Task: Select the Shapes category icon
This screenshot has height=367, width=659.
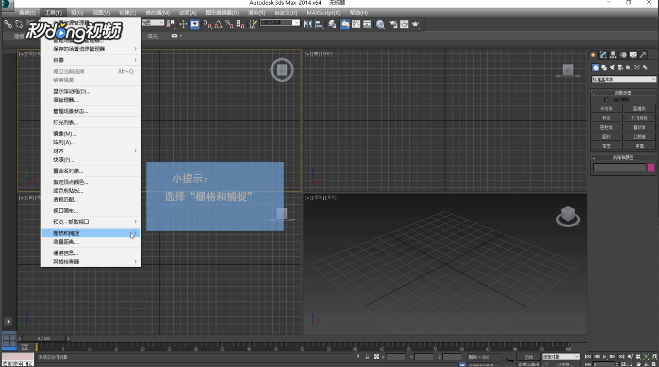Action: click(604, 67)
